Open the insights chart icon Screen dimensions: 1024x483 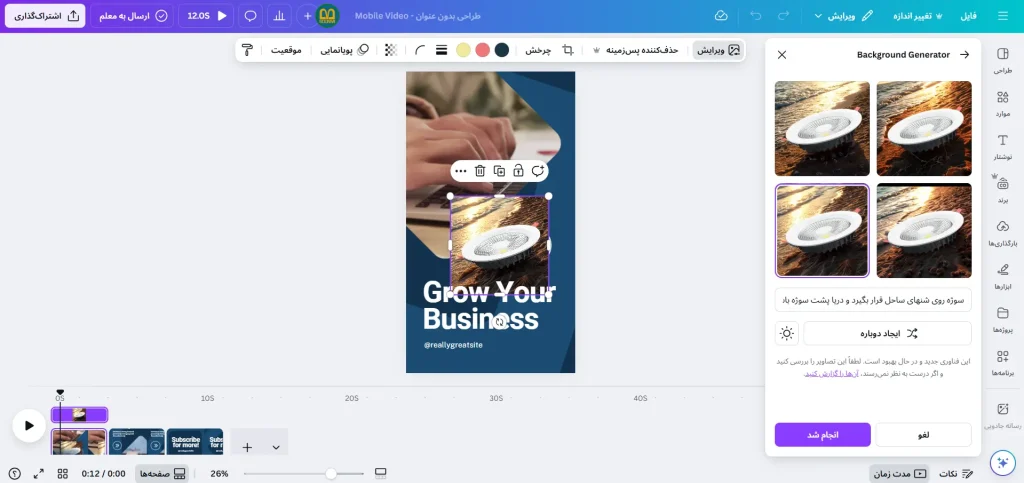click(280, 16)
